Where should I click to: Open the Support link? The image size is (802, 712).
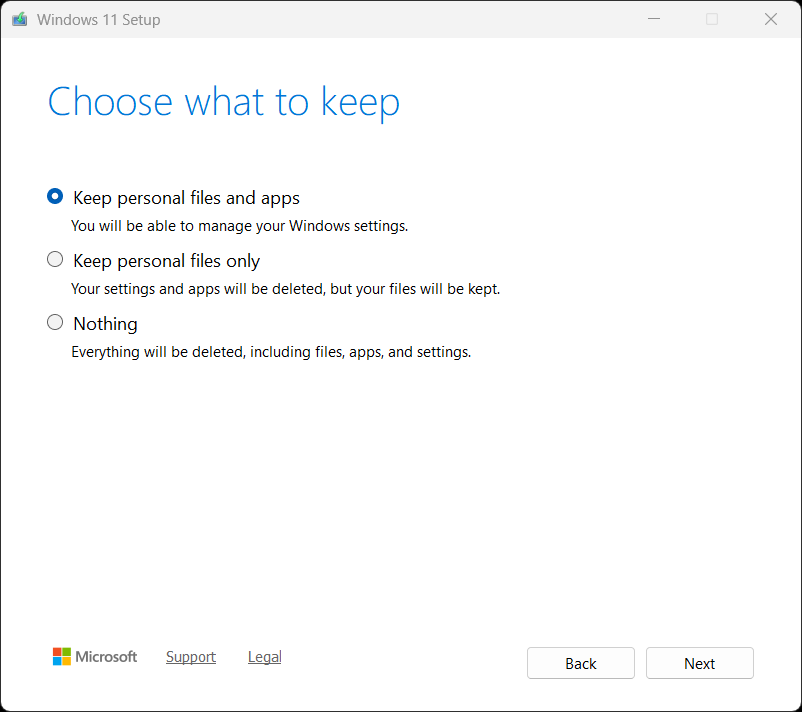(191, 657)
